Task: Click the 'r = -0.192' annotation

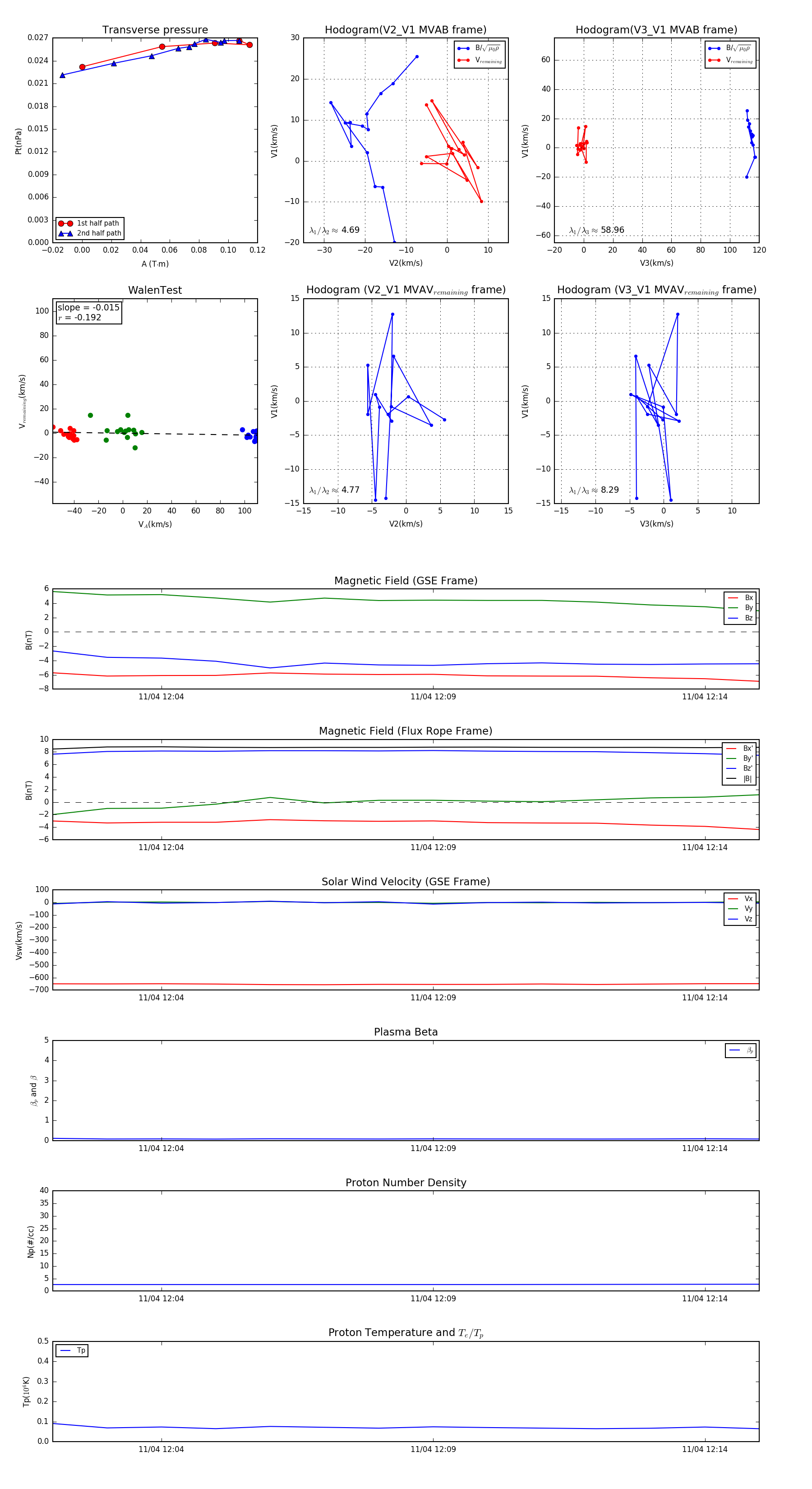Action: coord(80,317)
